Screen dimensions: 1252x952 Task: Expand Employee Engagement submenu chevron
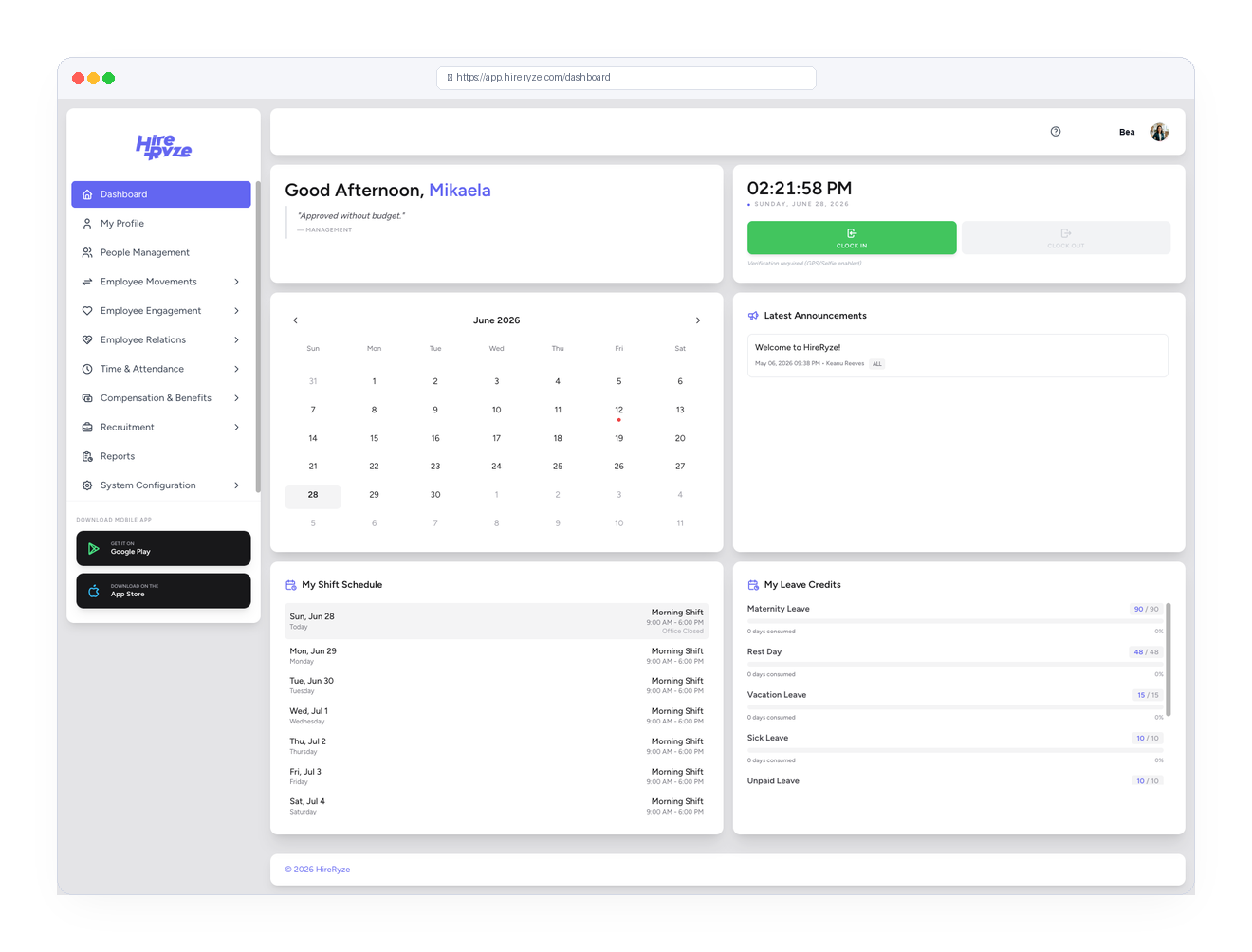click(x=236, y=311)
